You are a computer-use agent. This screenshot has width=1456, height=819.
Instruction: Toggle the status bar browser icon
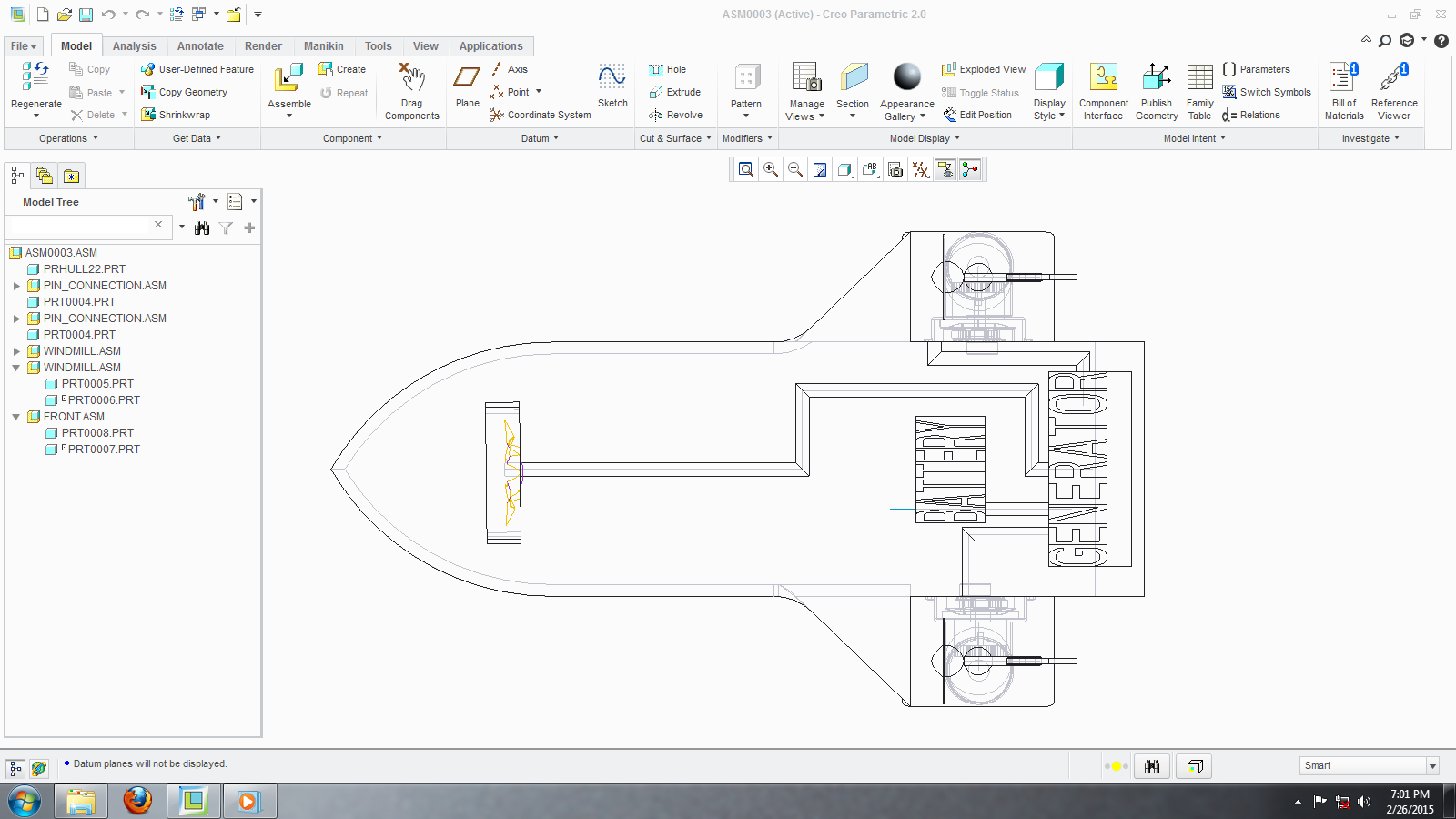pos(39,768)
